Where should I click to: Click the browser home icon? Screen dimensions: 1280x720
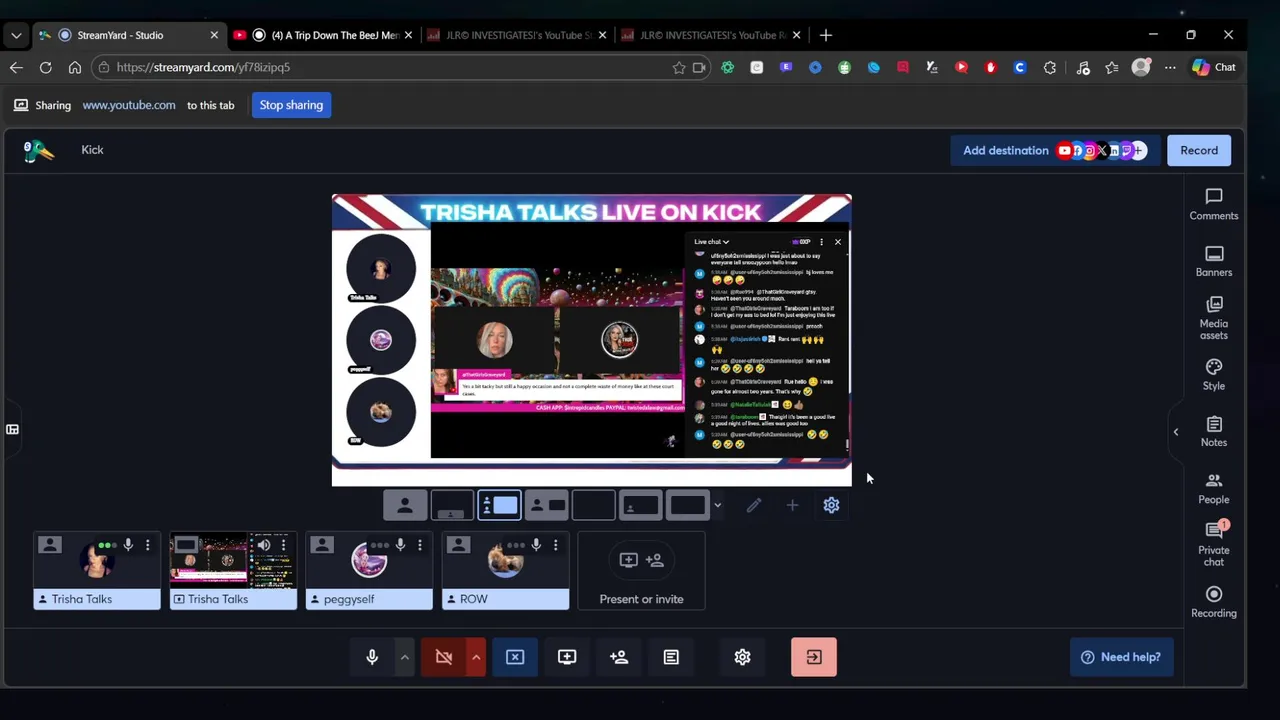[x=75, y=67]
